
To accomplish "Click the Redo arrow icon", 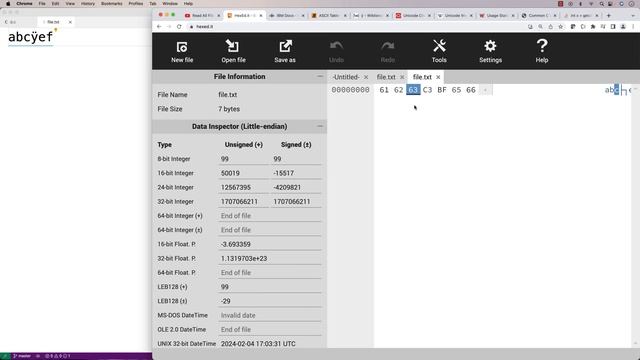I will (x=388, y=46).
